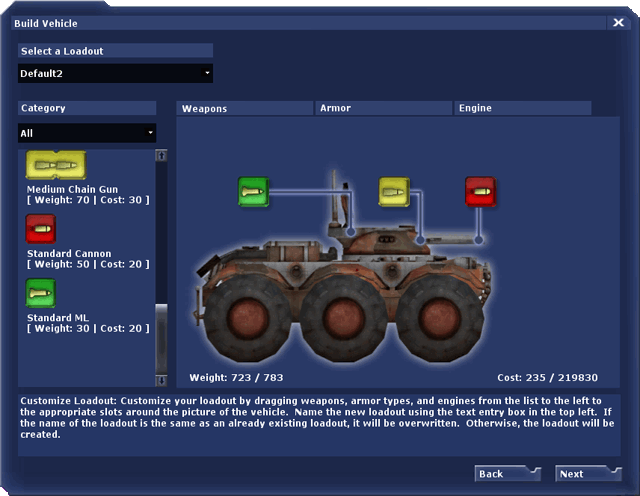Select the red Standard Cannon icon in list
Screen dimensions: 640x496
(x=41, y=229)
